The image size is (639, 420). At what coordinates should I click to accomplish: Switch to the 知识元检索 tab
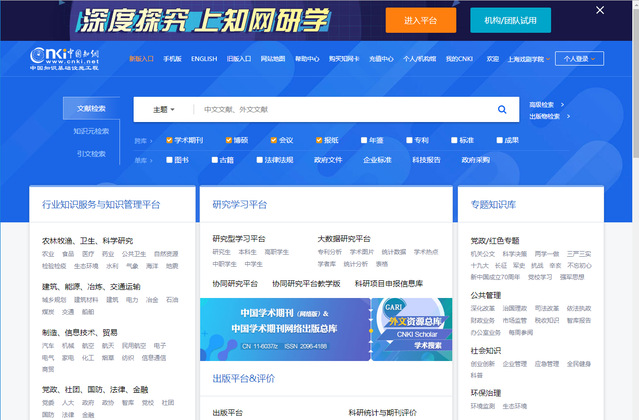coord(91,131)
